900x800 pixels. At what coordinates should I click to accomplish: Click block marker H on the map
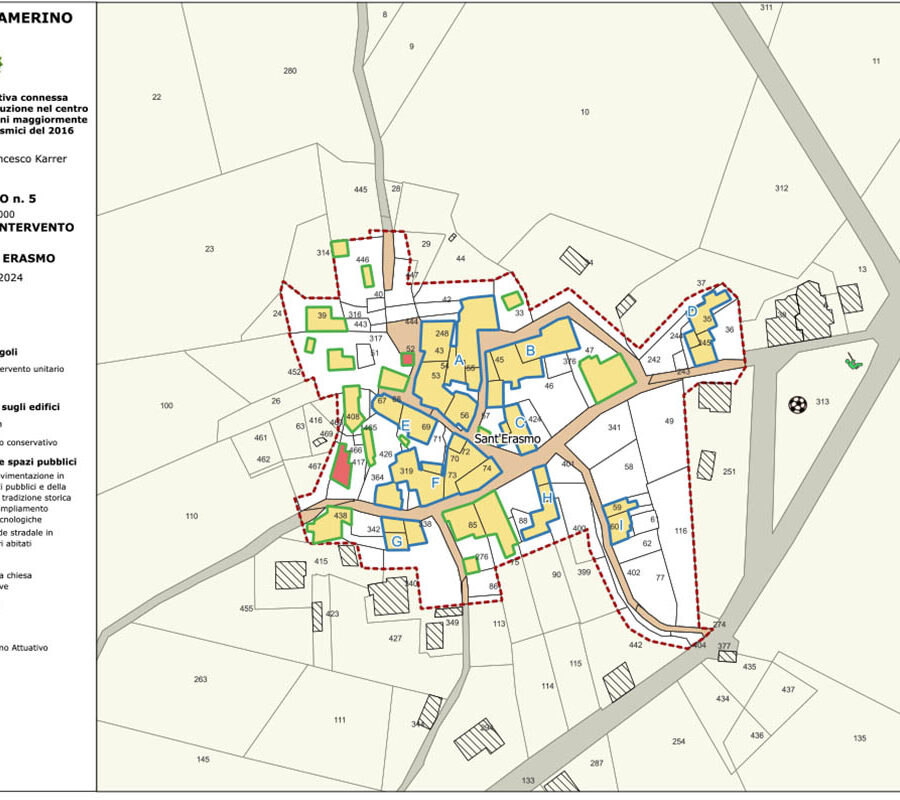click(x=547, y=498)
